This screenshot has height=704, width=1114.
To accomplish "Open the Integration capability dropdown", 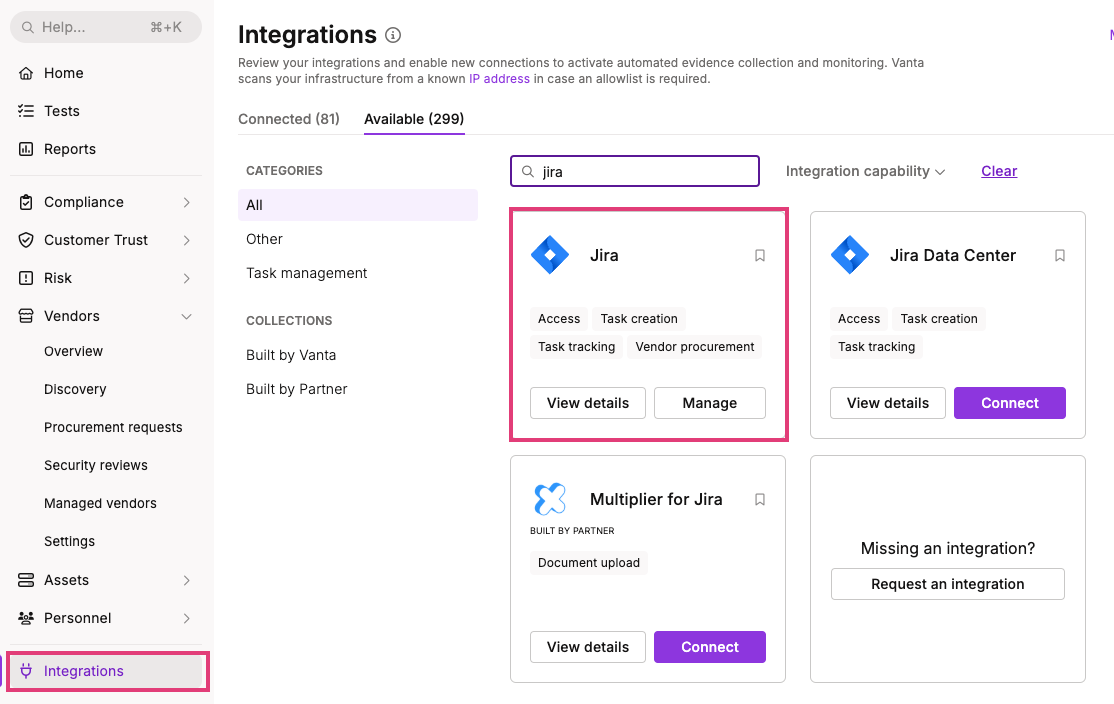I will (x=865, y=171).
